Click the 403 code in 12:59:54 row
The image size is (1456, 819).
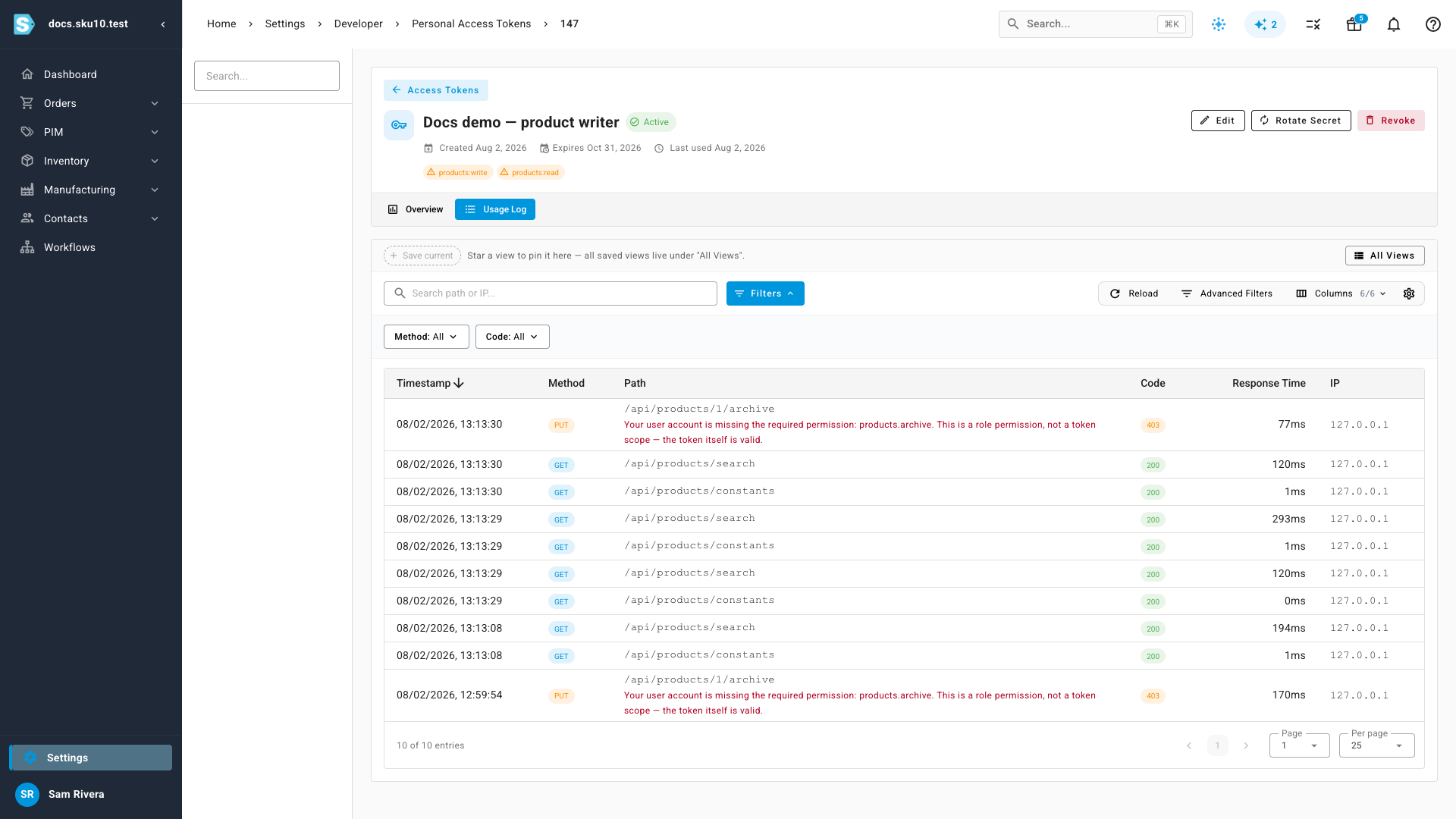coord(1153,696)
